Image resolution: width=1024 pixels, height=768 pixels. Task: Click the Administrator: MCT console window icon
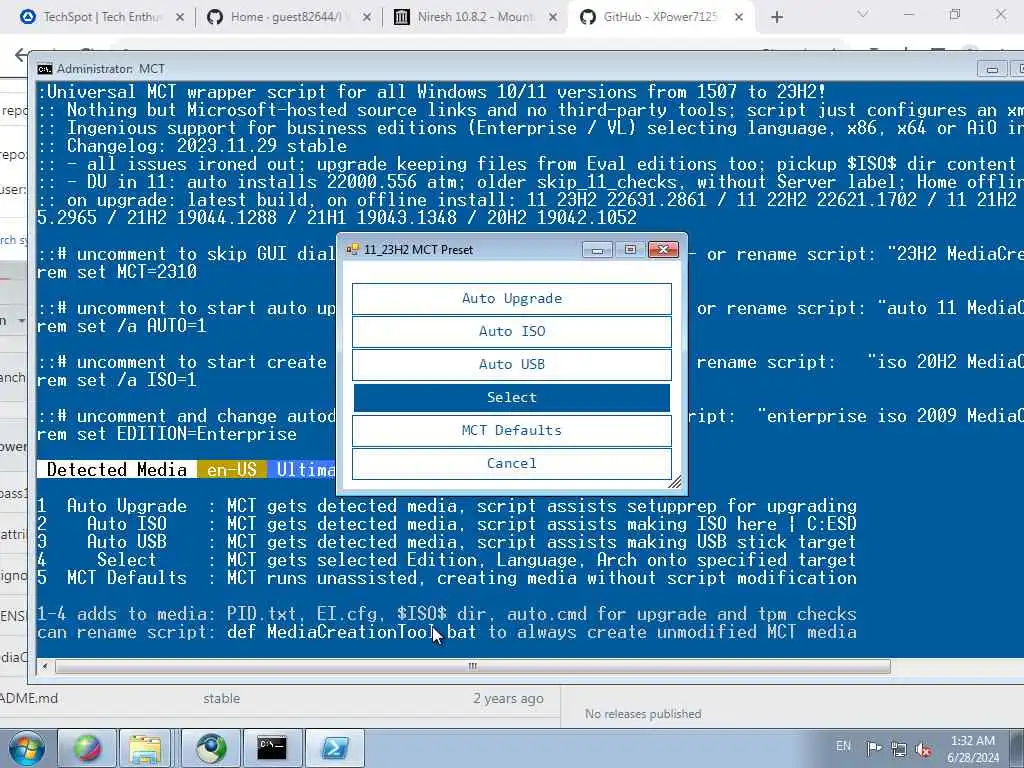(x=44, y=69)
